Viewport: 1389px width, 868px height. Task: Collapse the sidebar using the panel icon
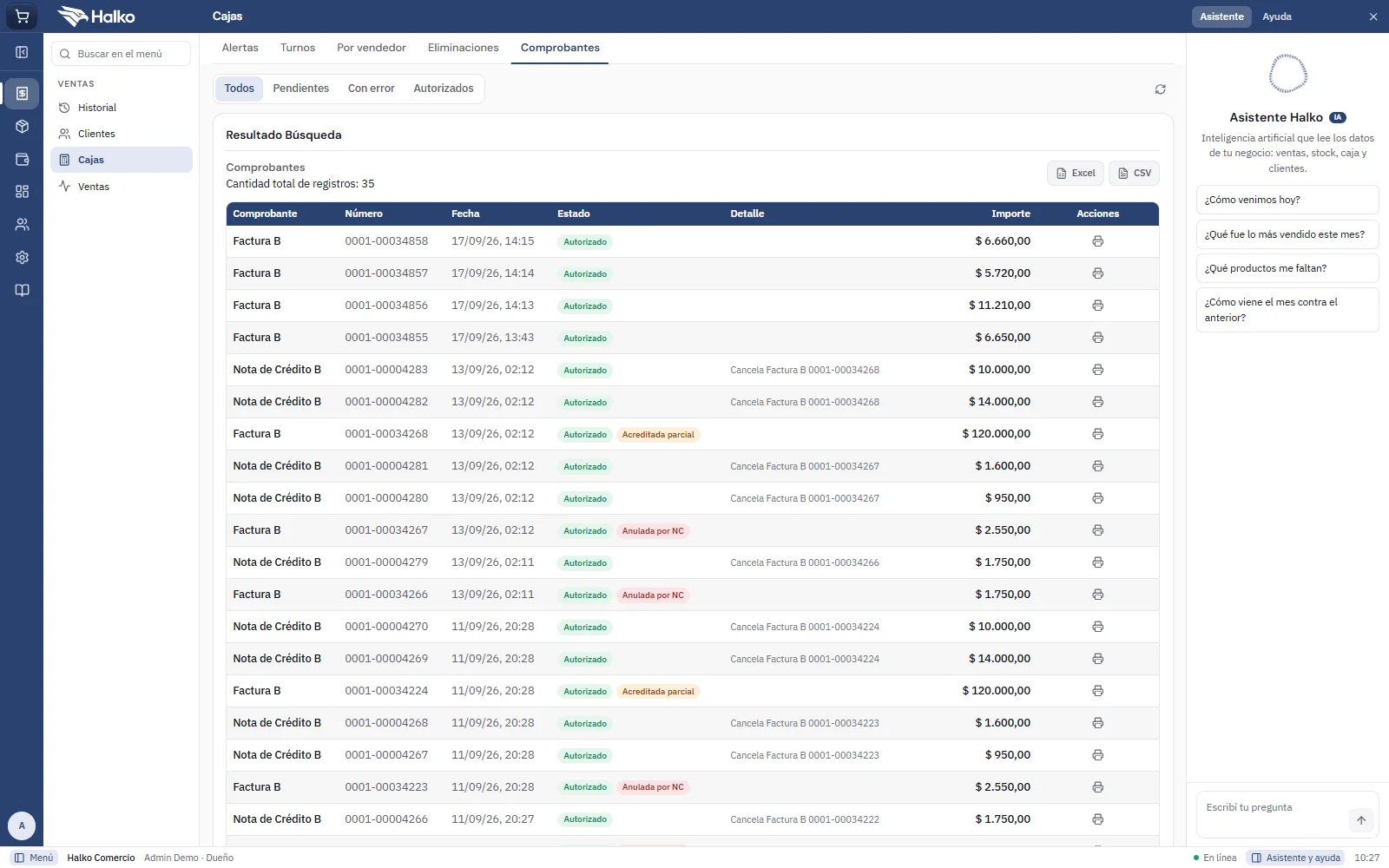(22, 52)
